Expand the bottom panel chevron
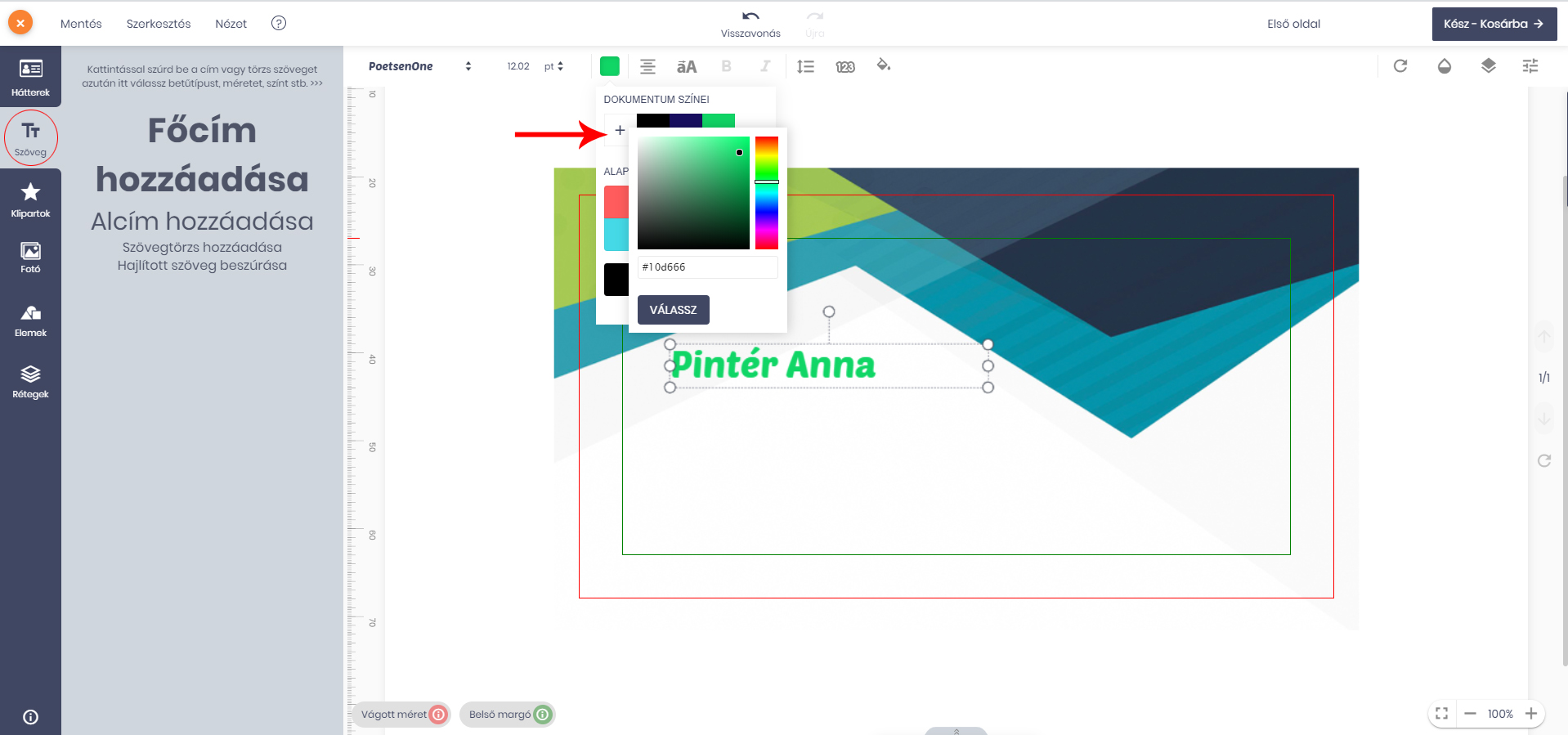The image size is (1568, 735). 956,731
